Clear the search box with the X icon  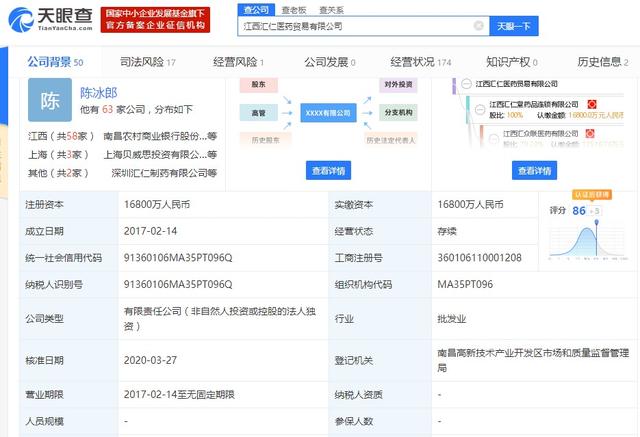tap(478, 26)
